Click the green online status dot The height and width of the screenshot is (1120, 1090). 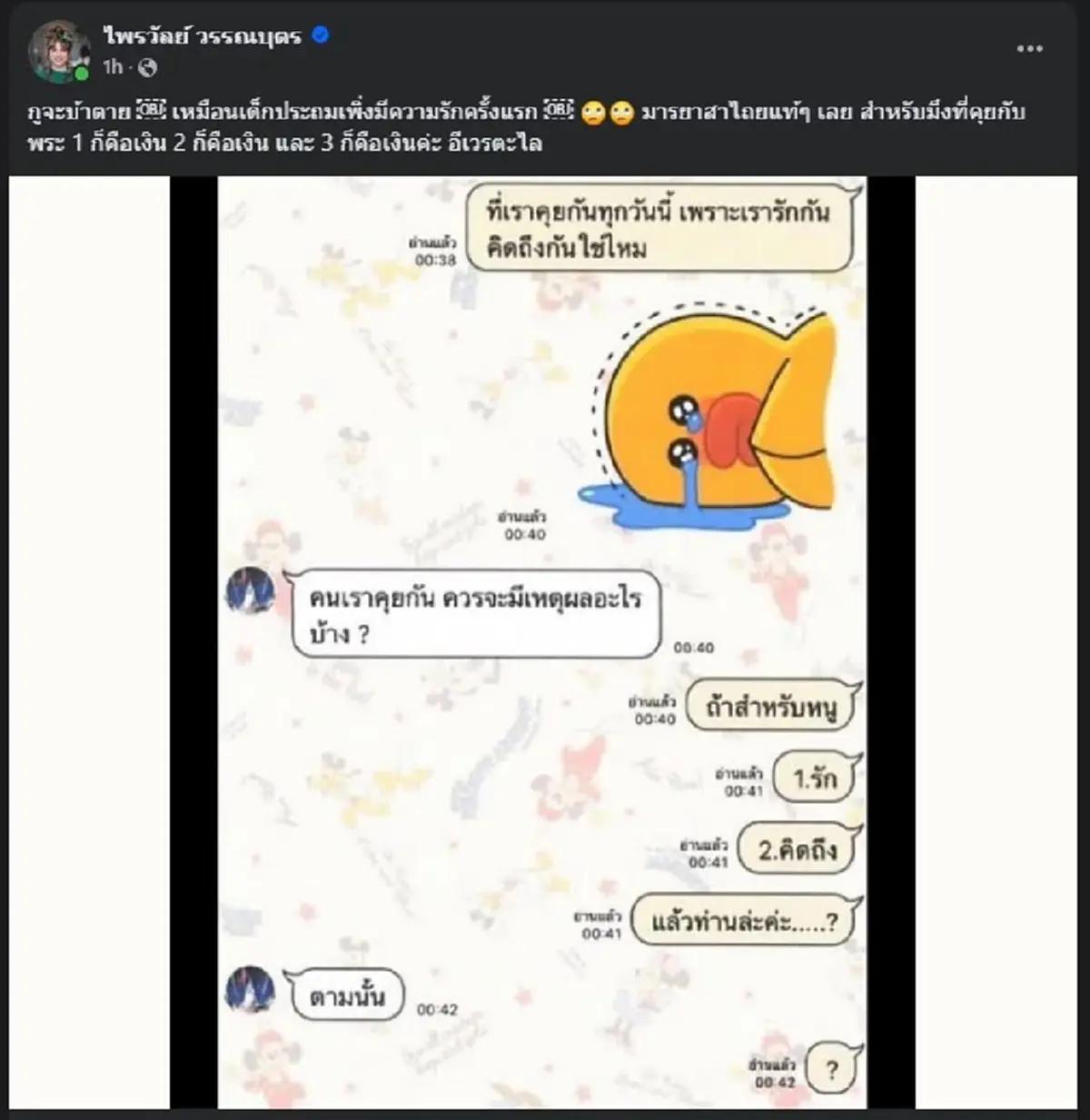83,74
